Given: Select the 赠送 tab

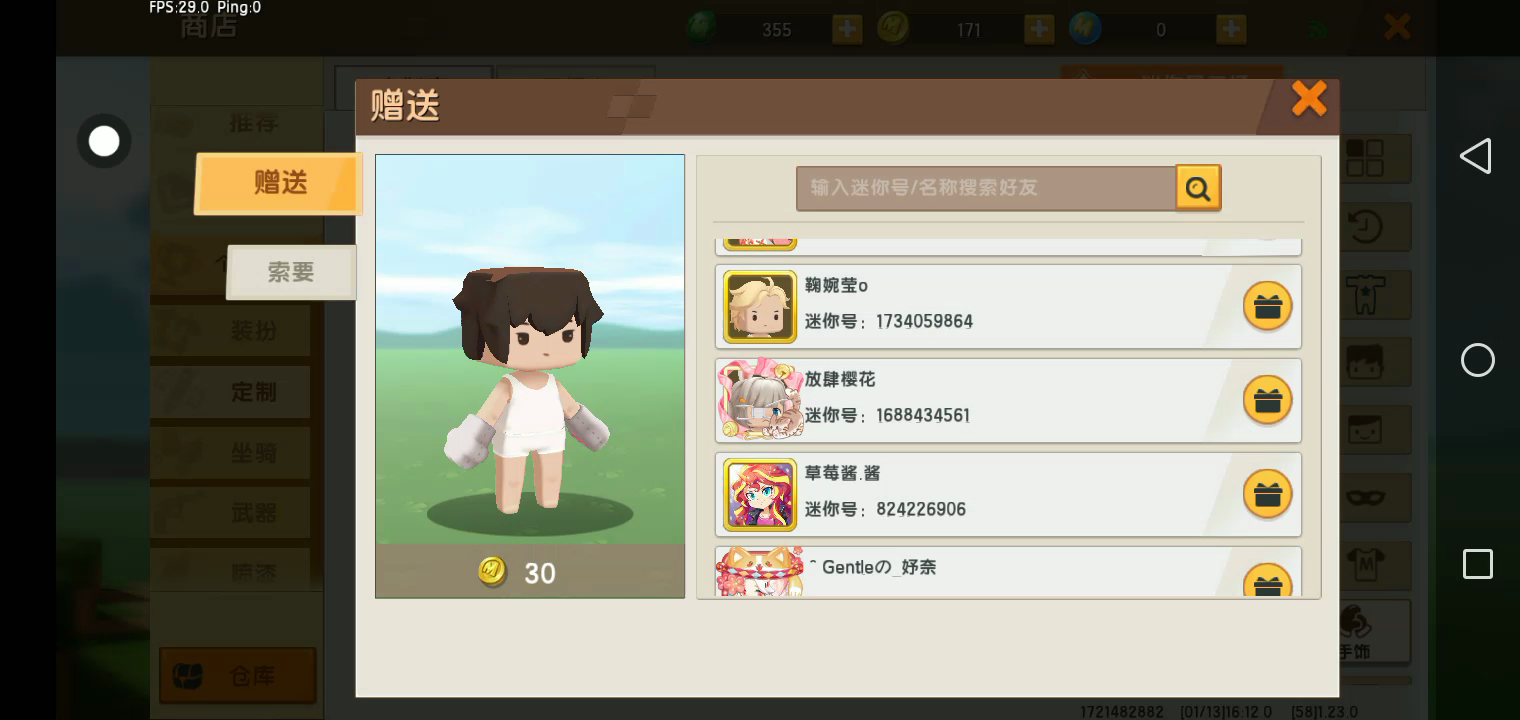Looking at the screenshot, I should click(279, 183).
